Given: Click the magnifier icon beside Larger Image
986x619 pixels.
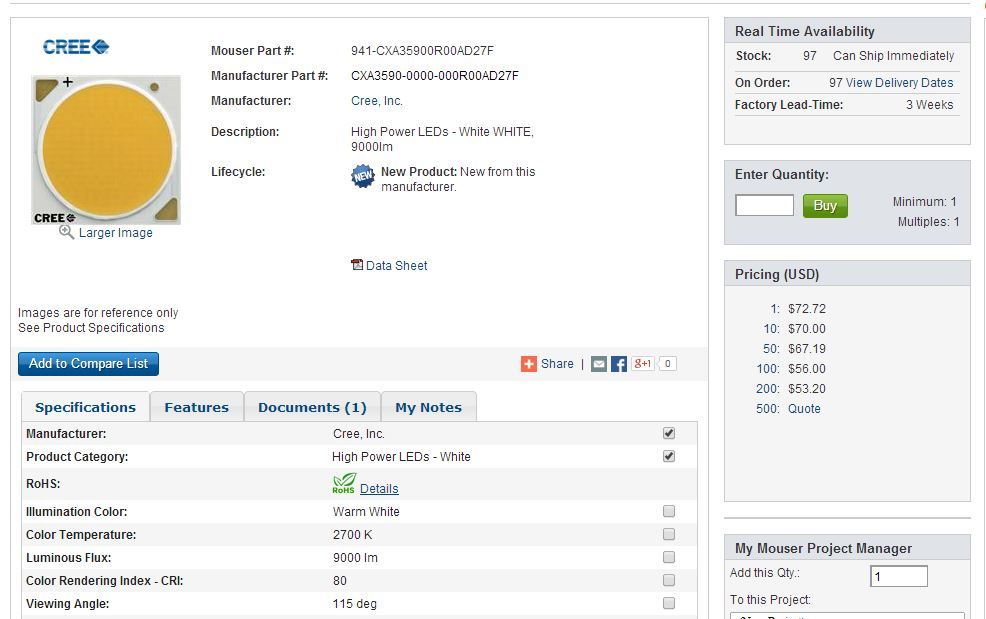Looking at the screenshot, I should coord(66,232).
